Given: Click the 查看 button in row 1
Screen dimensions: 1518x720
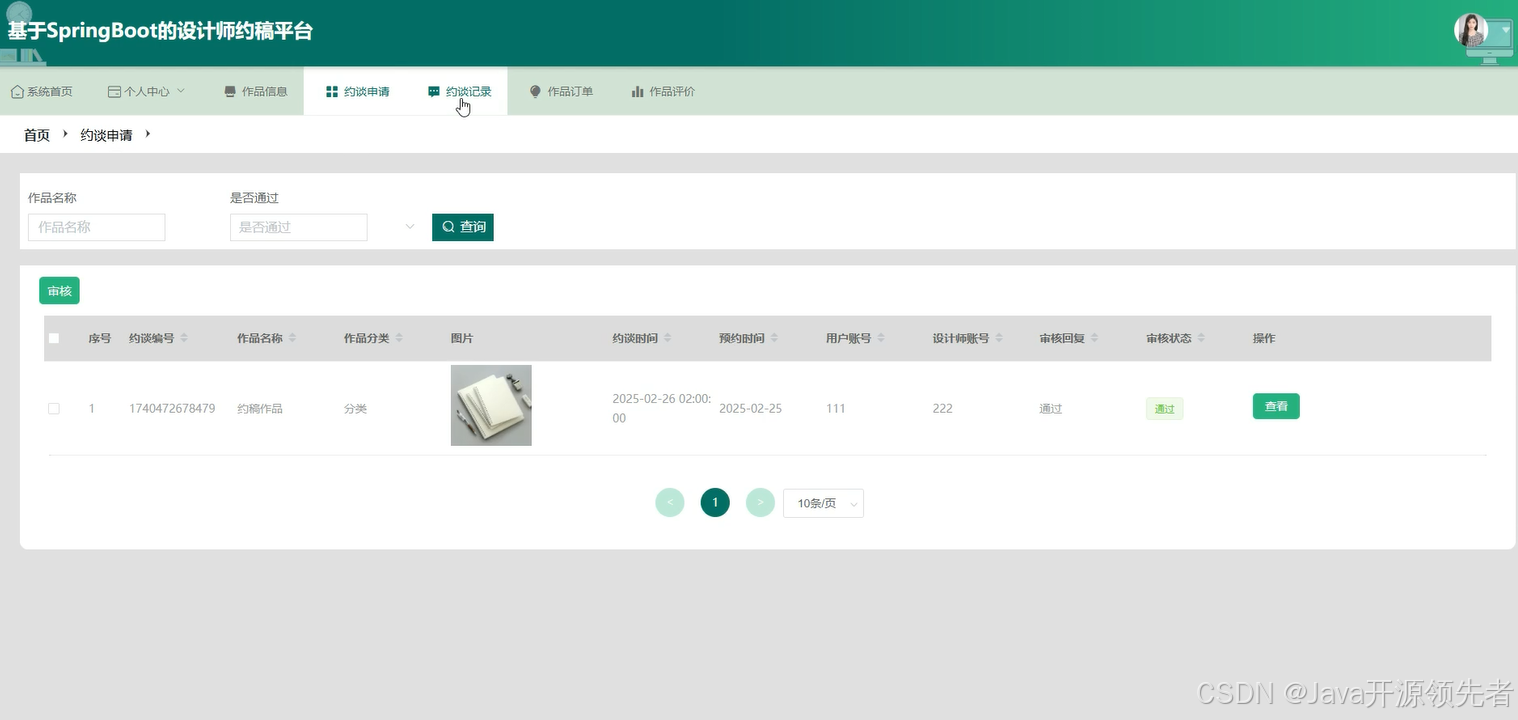Looking at the screenshot, I should pos(1276,406).
